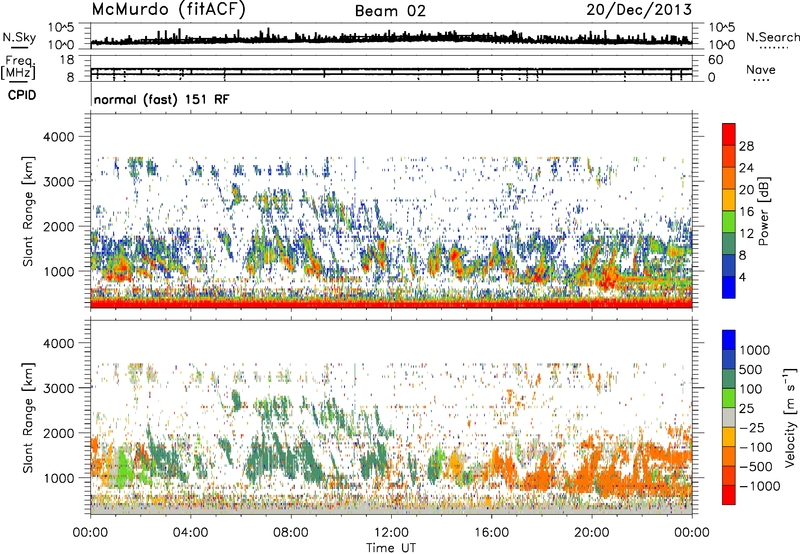Click the "Power [dB]" colorbar title
Image resolution: width=800 pixels, height=554 pixels.
(x=764, y=211)
